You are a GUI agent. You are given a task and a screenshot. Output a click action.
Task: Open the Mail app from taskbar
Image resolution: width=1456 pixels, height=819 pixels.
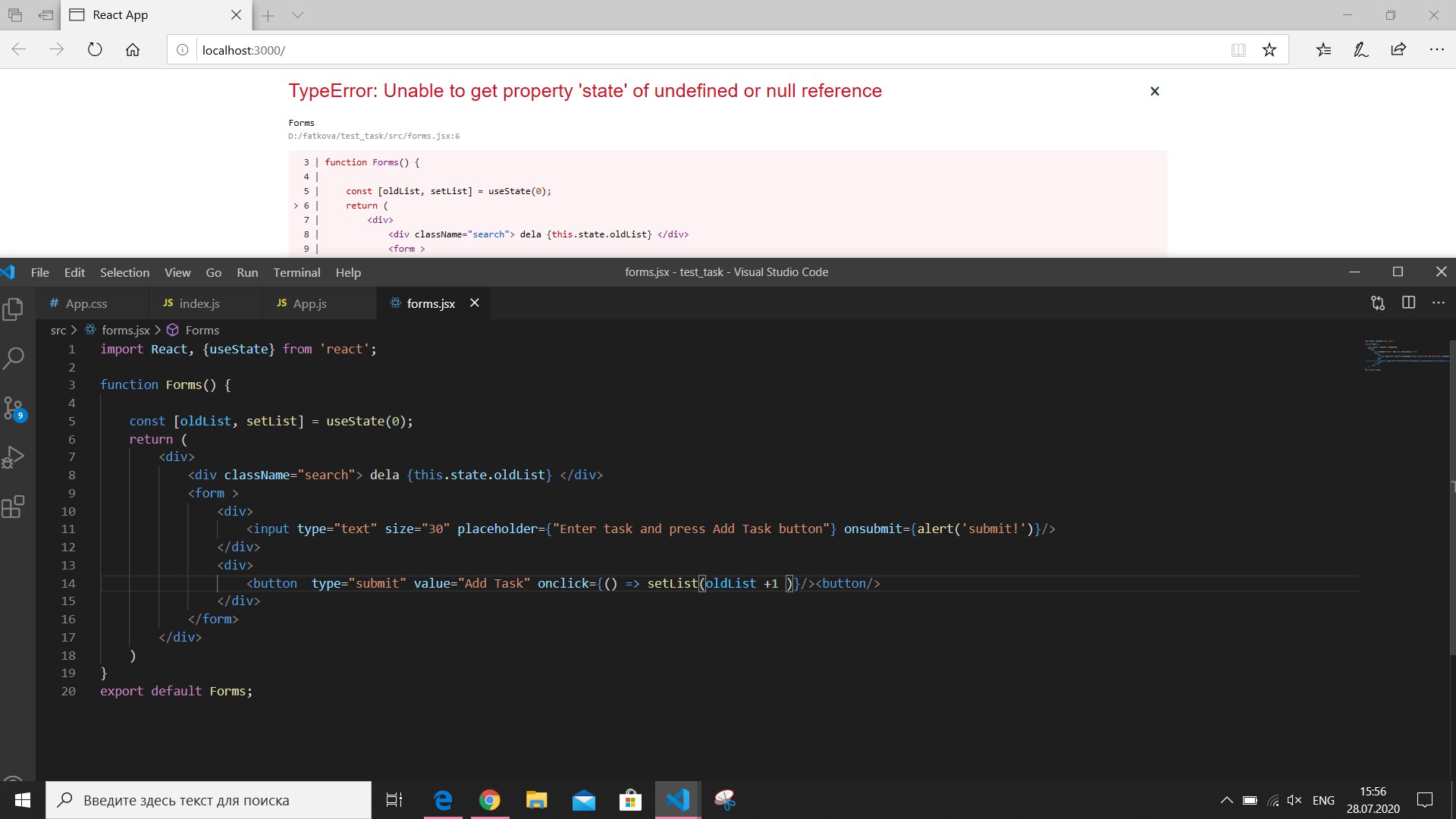point(584,800)
